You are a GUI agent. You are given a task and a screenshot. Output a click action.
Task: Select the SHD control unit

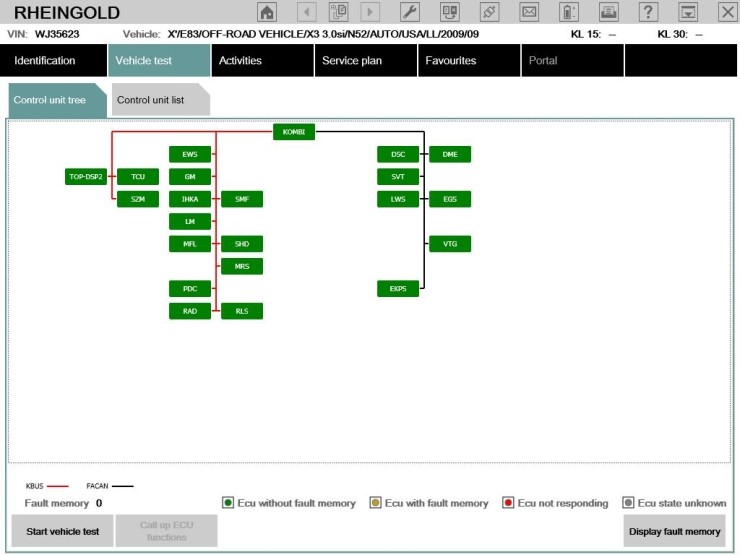[242, 244]
